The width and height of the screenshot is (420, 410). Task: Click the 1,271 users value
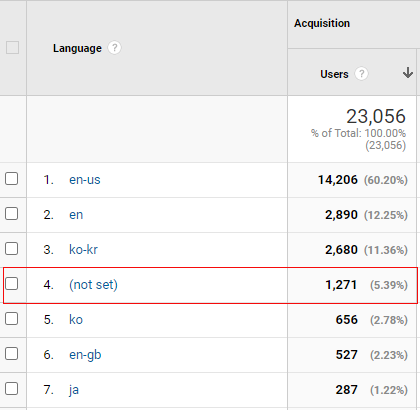pos(341,285)
